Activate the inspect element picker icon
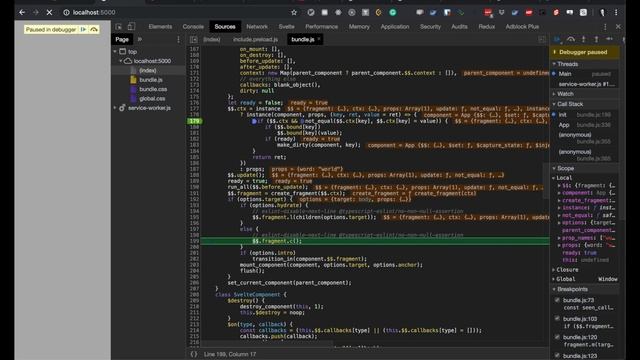The width and height of the screenshot is (640, 360). (x=118, y=27)
